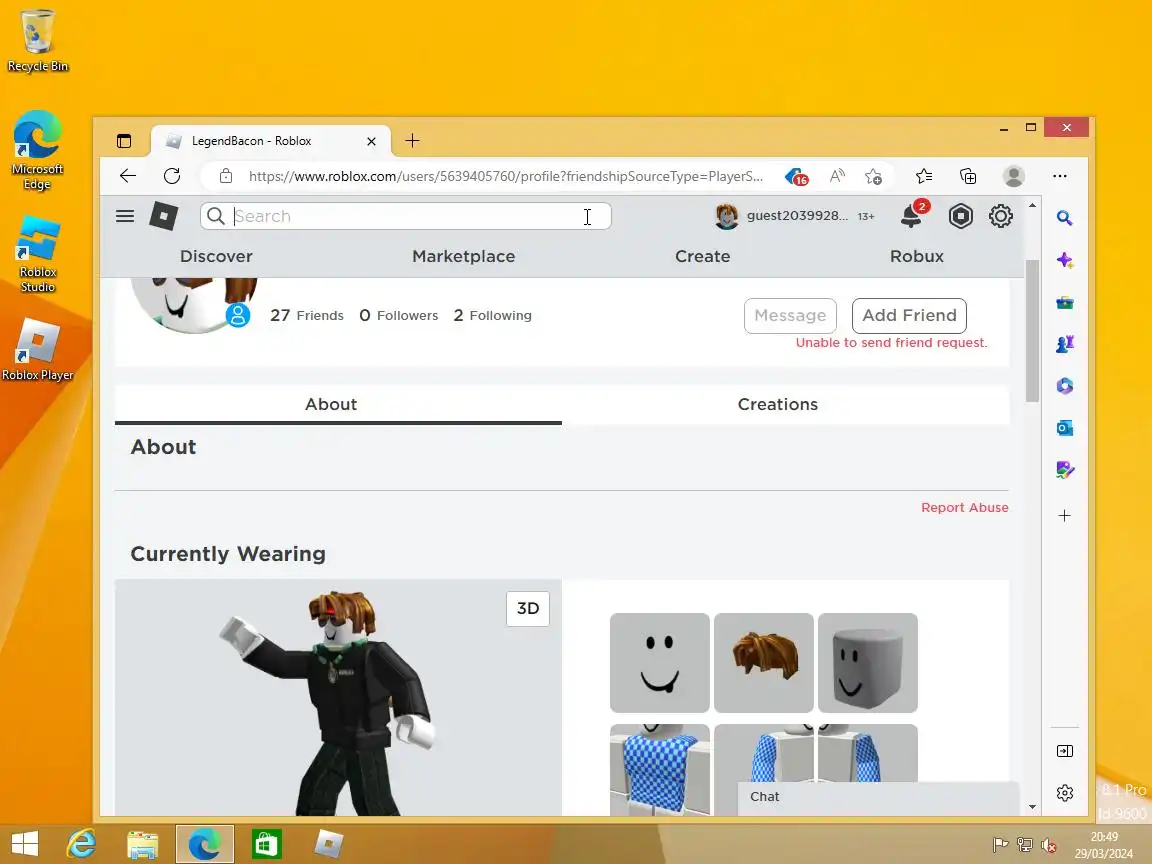
Task: Open the Tools briefcase sidebar icon
Action: [x=1065, y=302]
